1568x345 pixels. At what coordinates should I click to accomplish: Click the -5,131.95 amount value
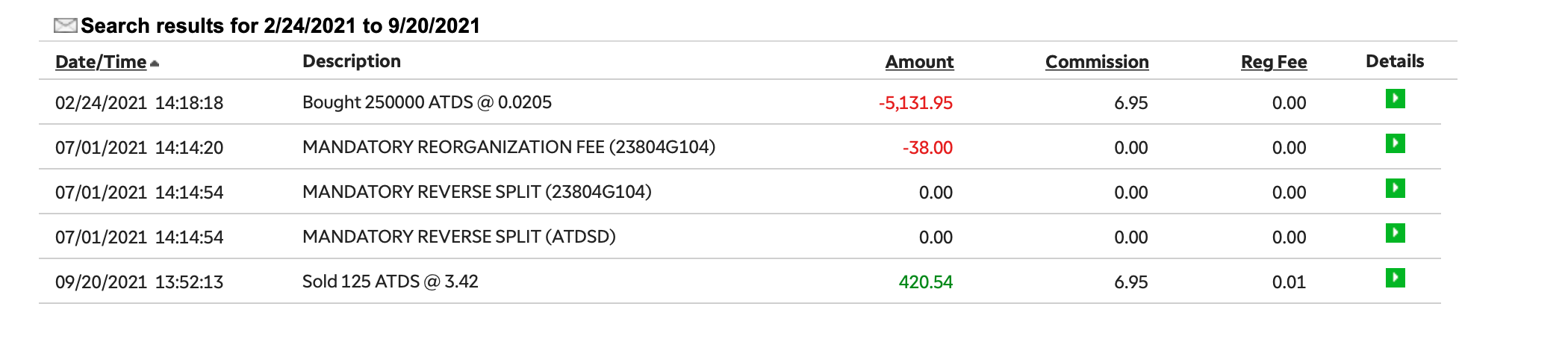915,103
